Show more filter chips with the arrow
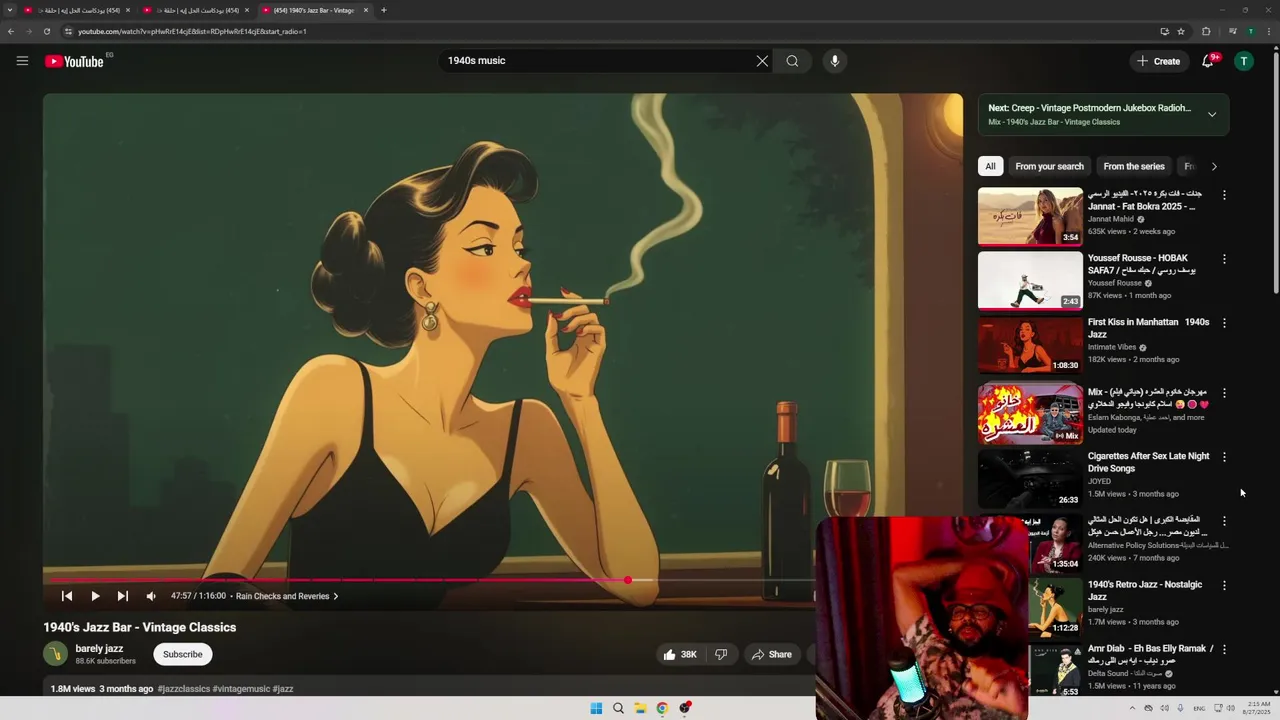Viewport: 1280px width, 720px height. tap(1214, 166)
